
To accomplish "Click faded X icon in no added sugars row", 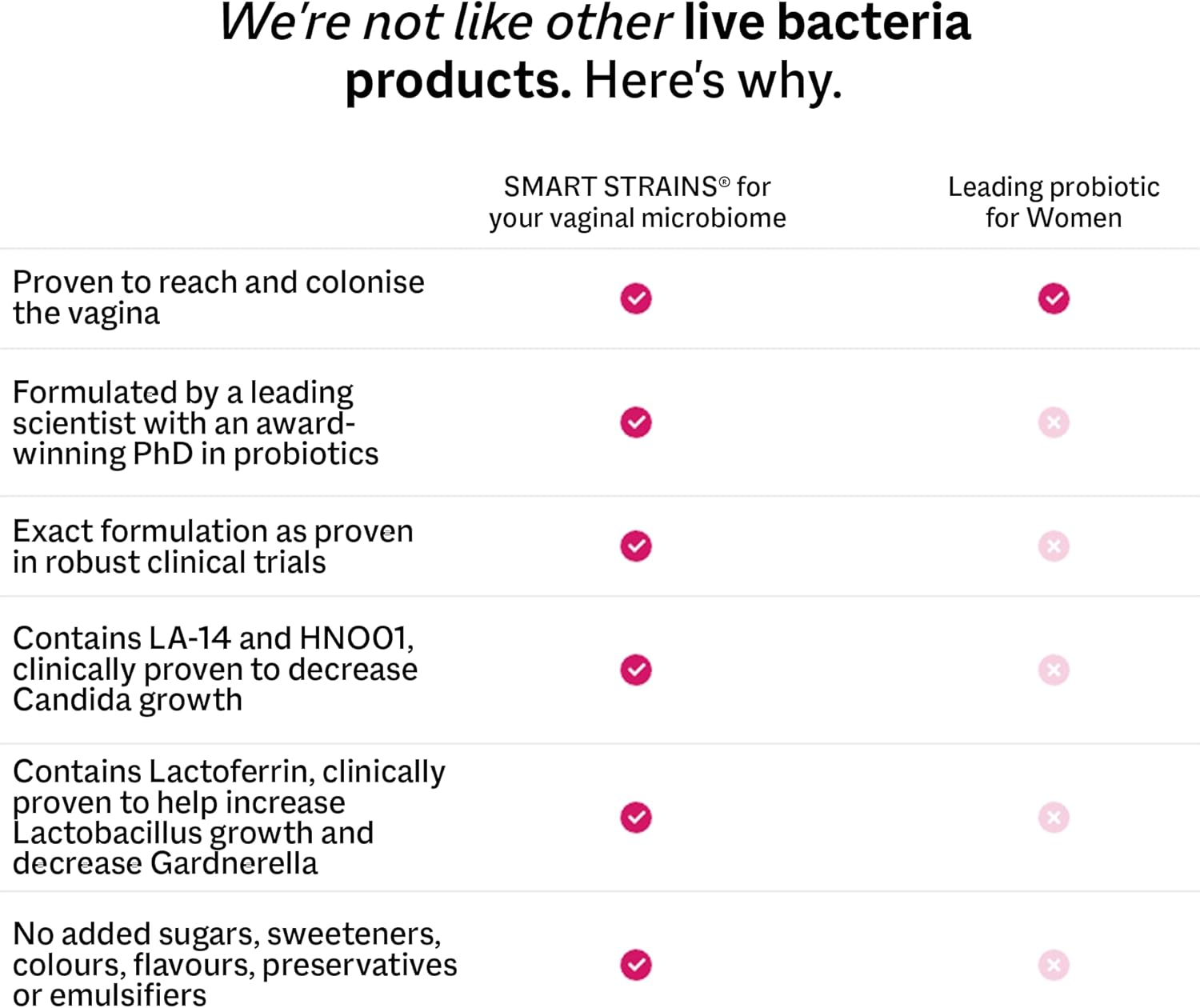I will pos(1054,965).
